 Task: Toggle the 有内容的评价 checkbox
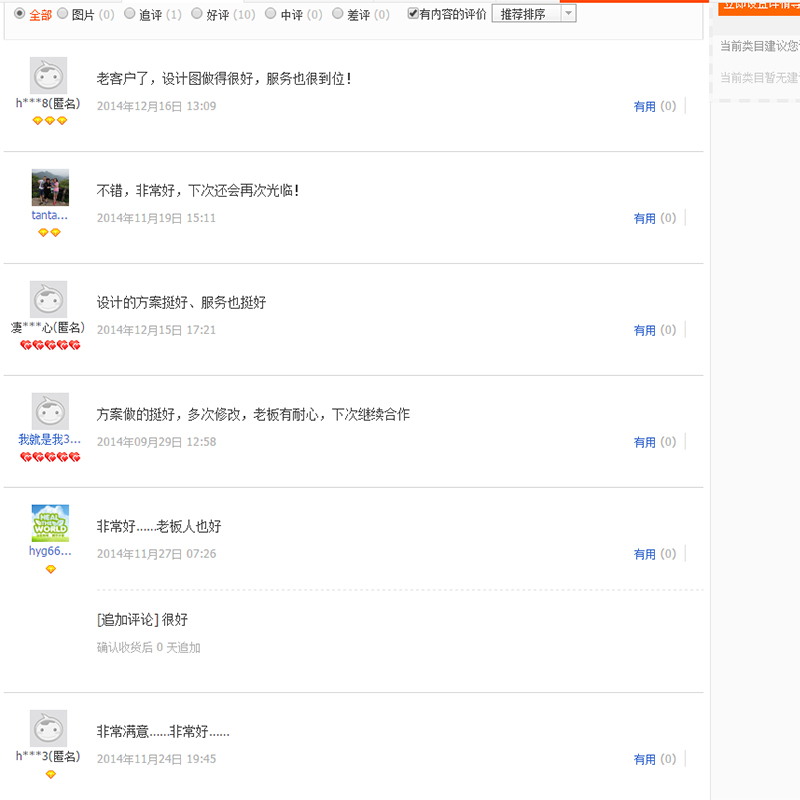pyautogui.click(x=413, y=13)
